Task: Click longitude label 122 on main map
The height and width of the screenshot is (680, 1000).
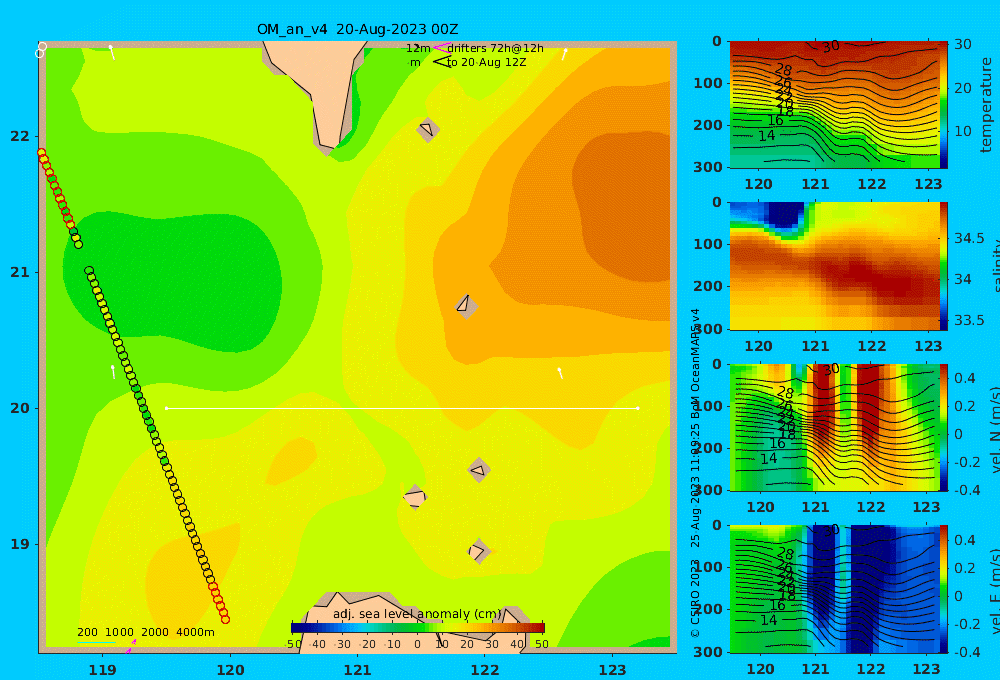Action: click(x=485, y=670)
